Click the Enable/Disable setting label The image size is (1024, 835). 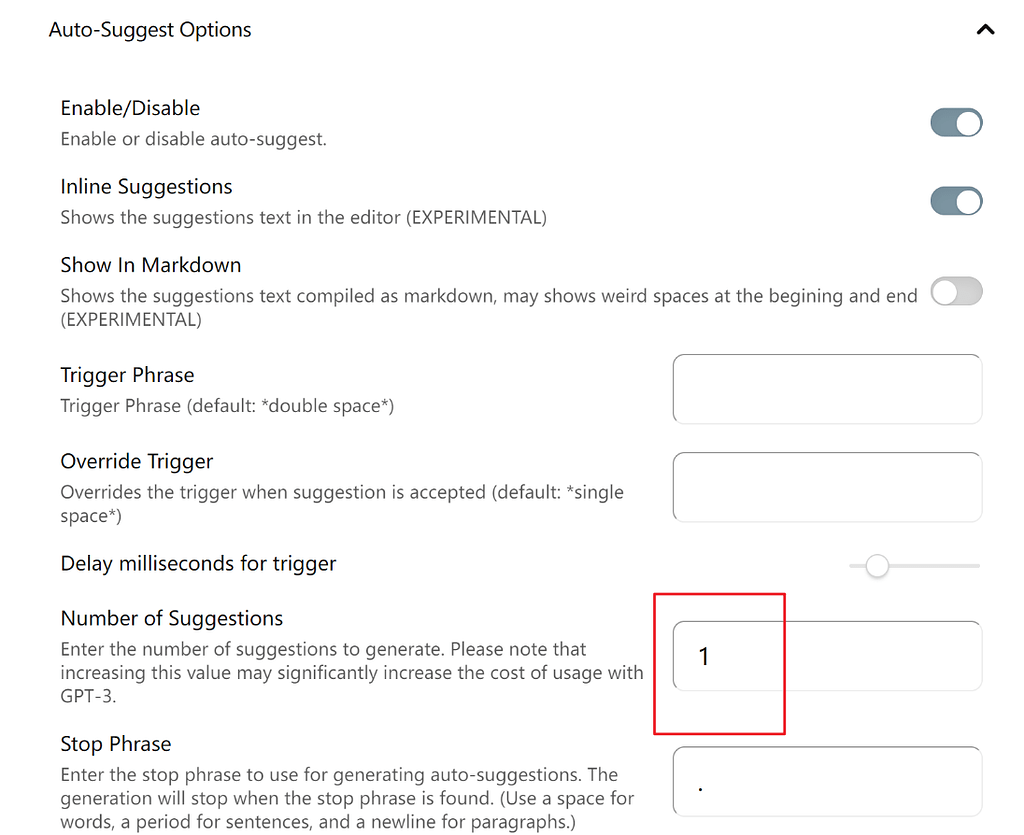(130, 108)
